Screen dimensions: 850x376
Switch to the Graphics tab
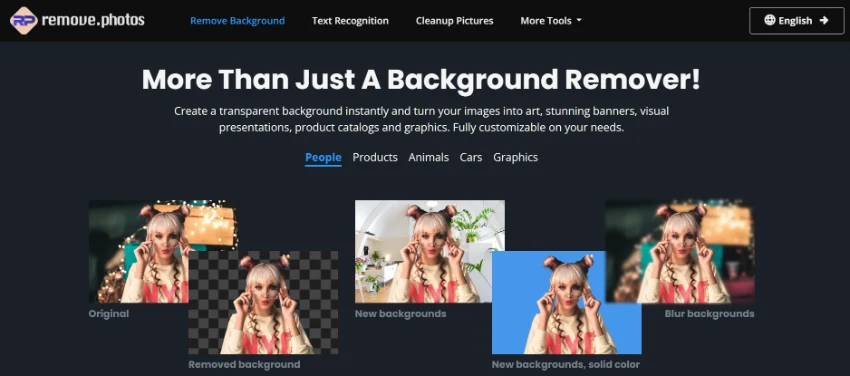point(516,158)
